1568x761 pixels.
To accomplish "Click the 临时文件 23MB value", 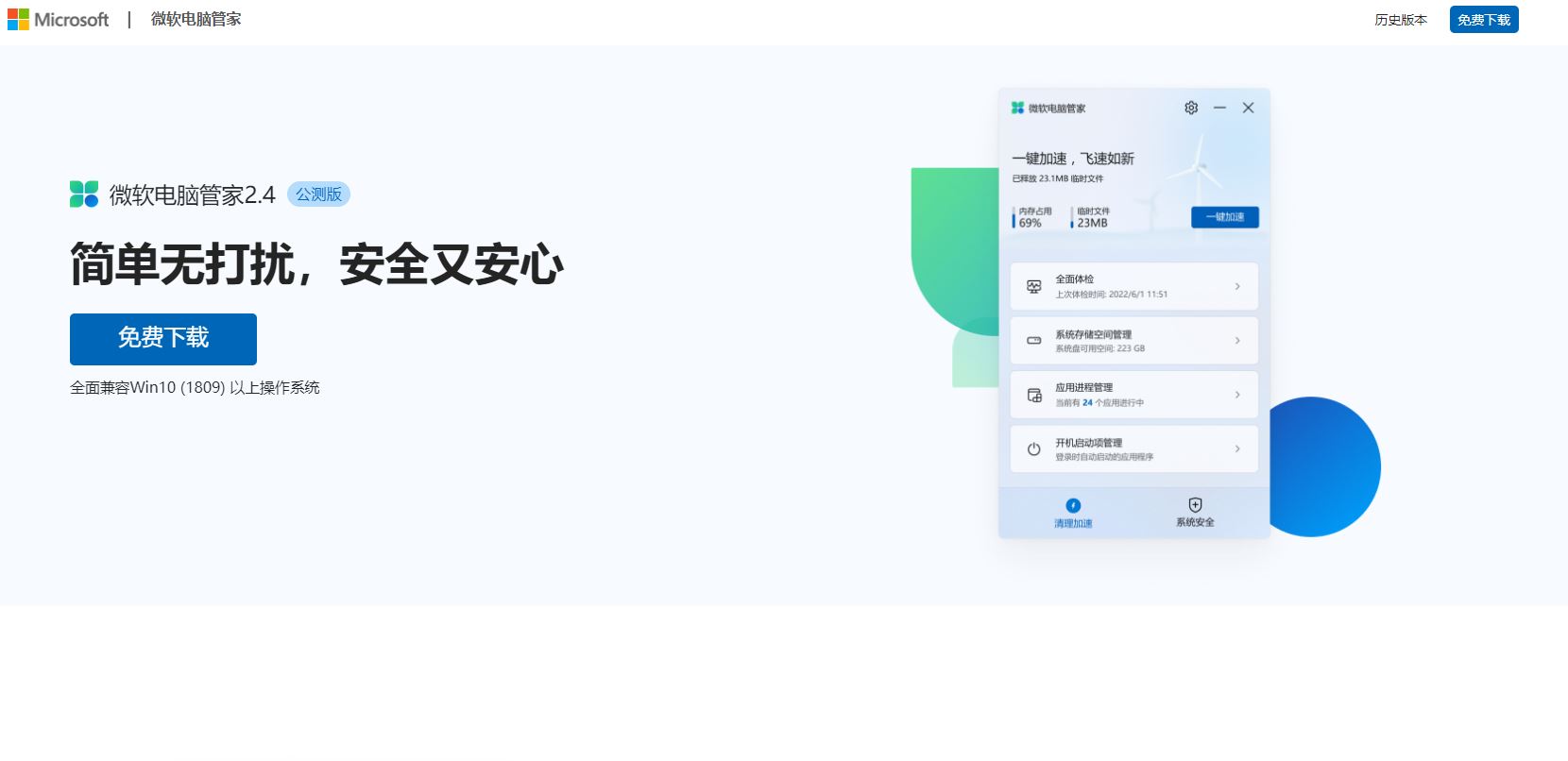I will 1092,223.
